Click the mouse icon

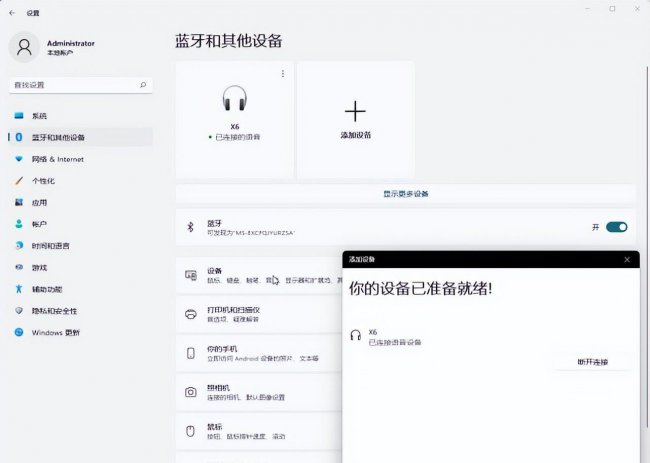click(190, 431)
